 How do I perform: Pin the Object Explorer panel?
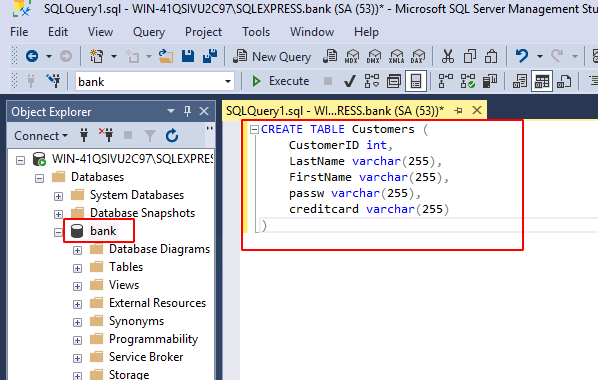point(187,111)
